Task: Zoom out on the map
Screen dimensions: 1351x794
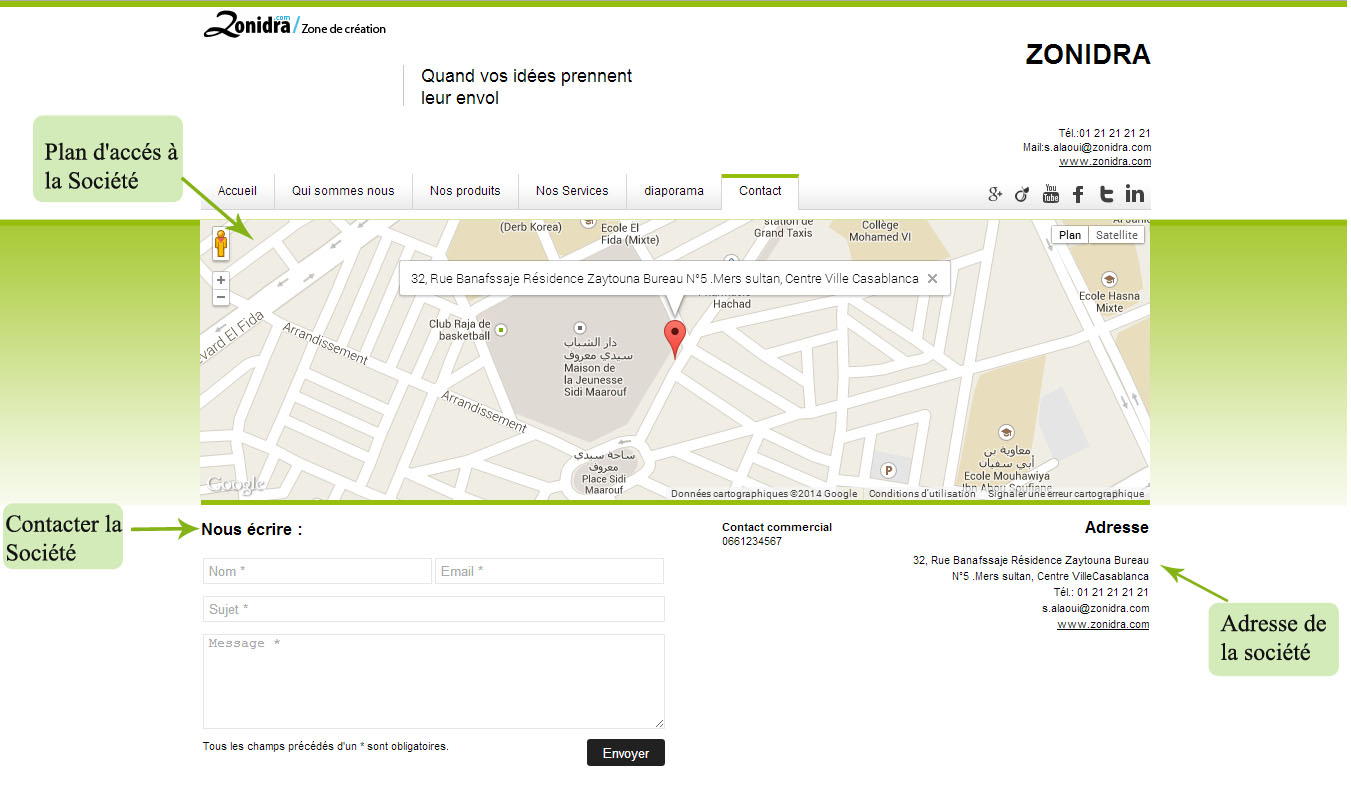Action: click(221, 297)
